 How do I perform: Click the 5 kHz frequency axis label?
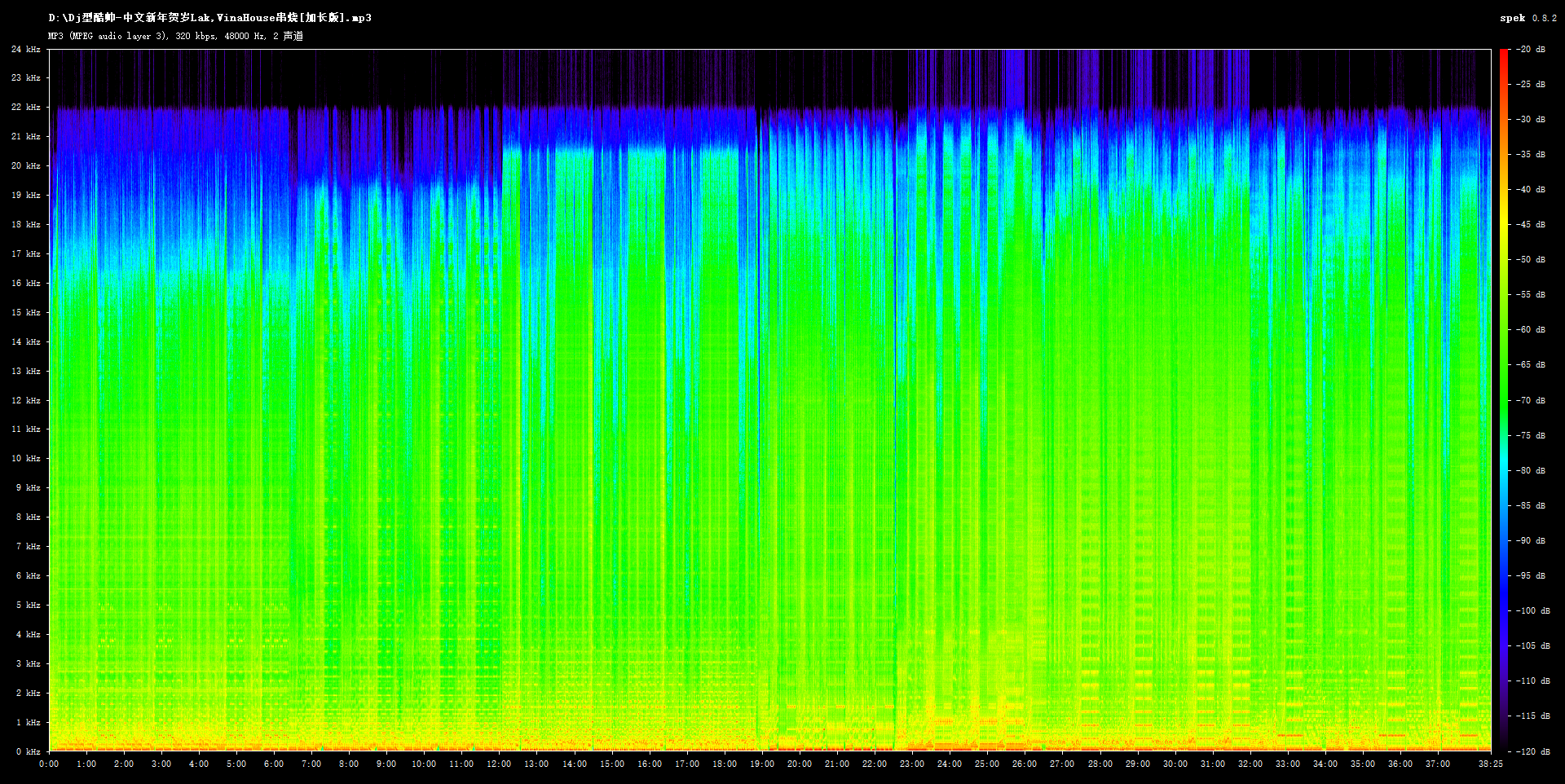[29, 606]
